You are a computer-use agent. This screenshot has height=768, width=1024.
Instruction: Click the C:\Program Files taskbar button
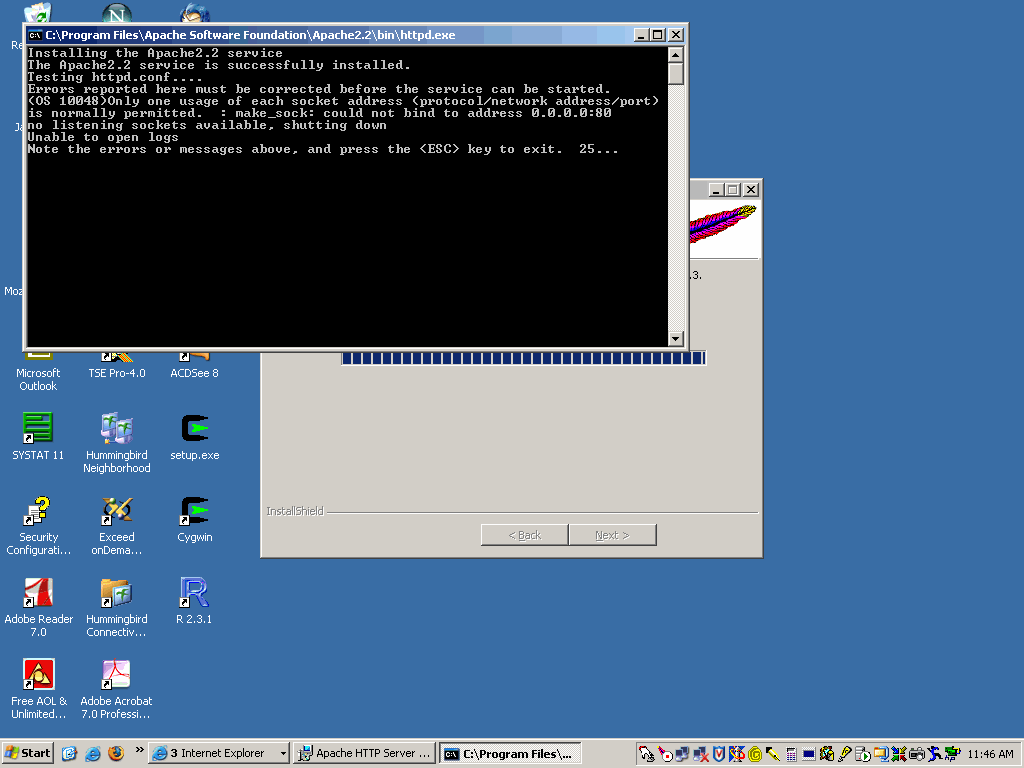tap(510, 754)
